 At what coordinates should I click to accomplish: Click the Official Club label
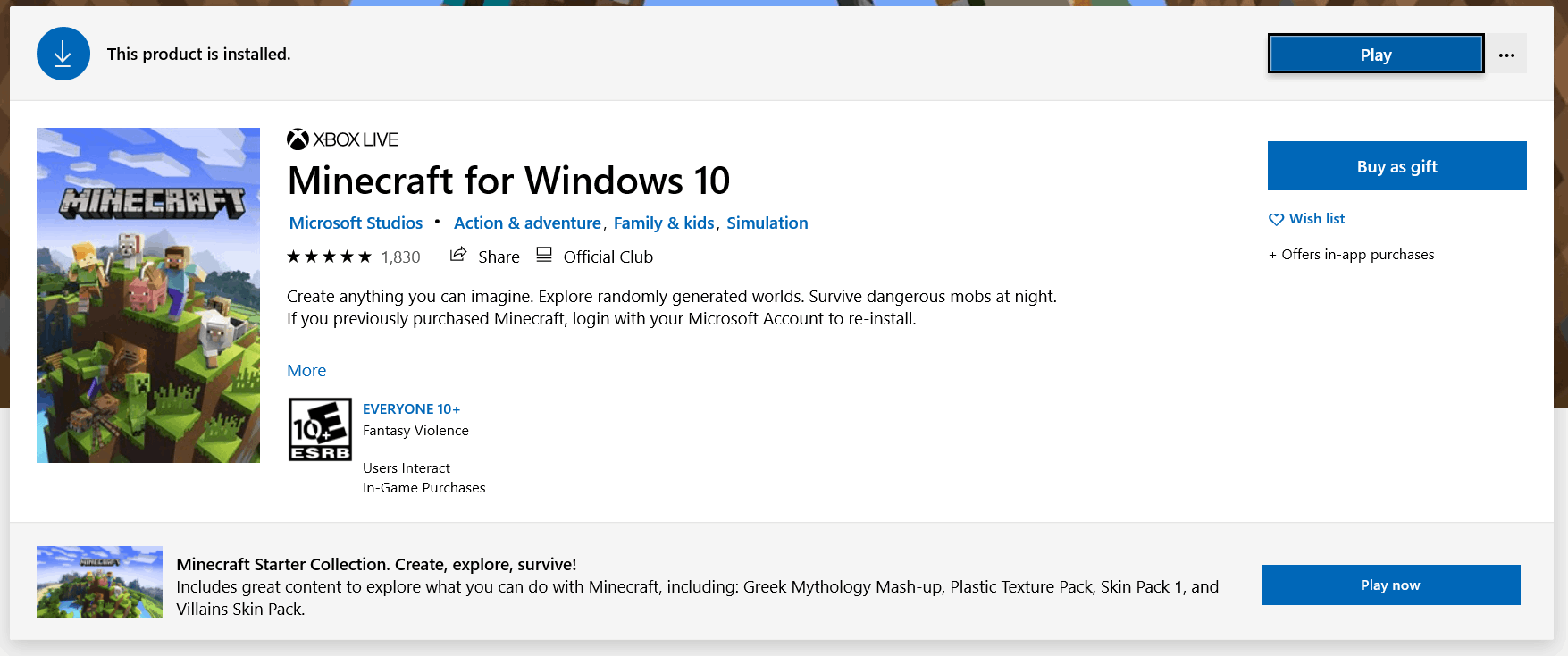[608, 257]
